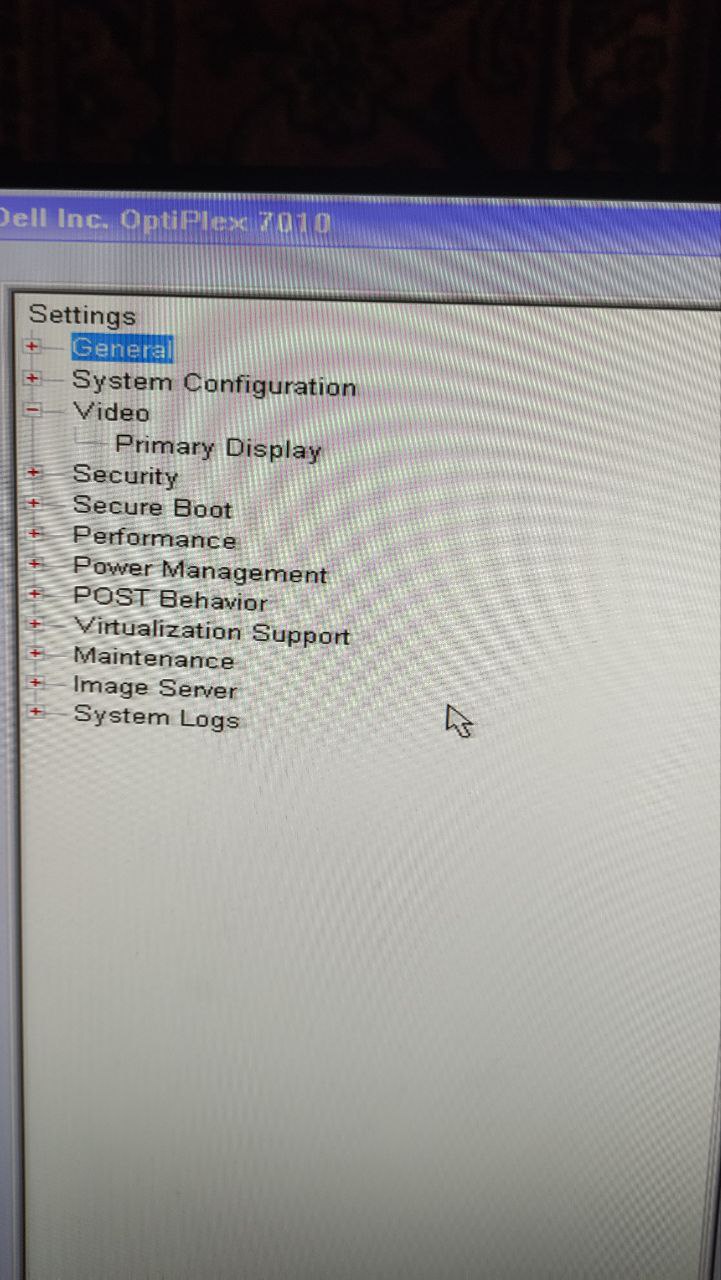Collapse the Video tree node
The image size is (721, 1280).
(32, 409)
